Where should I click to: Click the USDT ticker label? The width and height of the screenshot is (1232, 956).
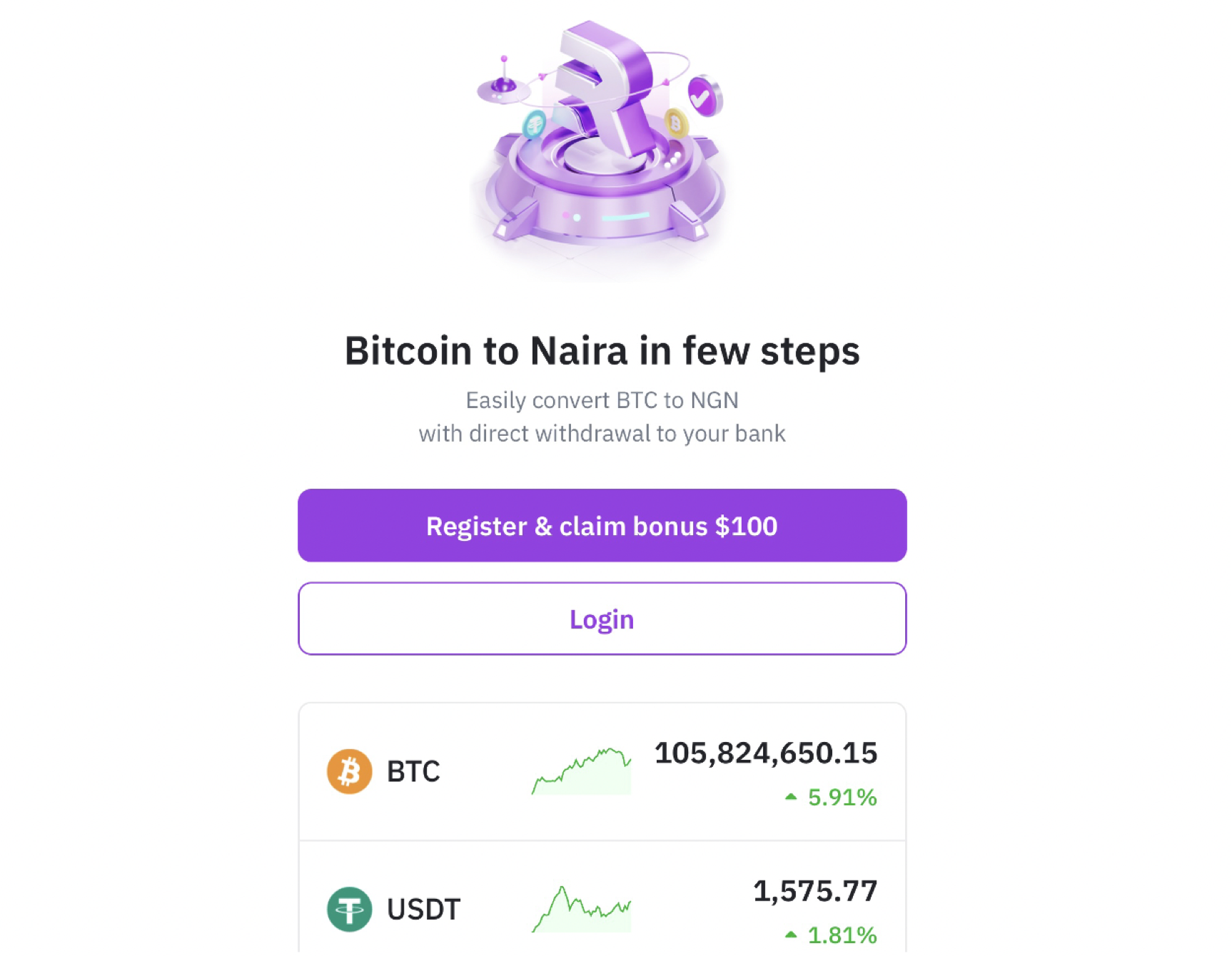point(424,907)
